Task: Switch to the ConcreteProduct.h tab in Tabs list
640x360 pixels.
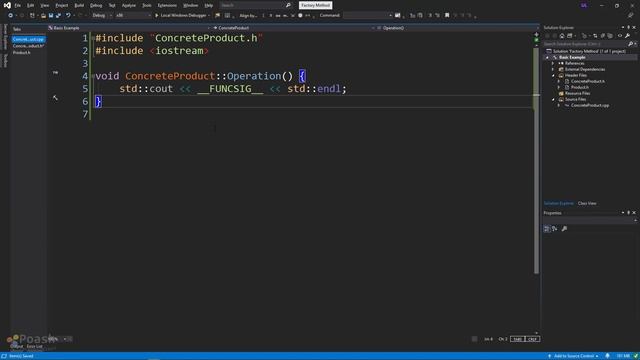Action: (28, 46)
